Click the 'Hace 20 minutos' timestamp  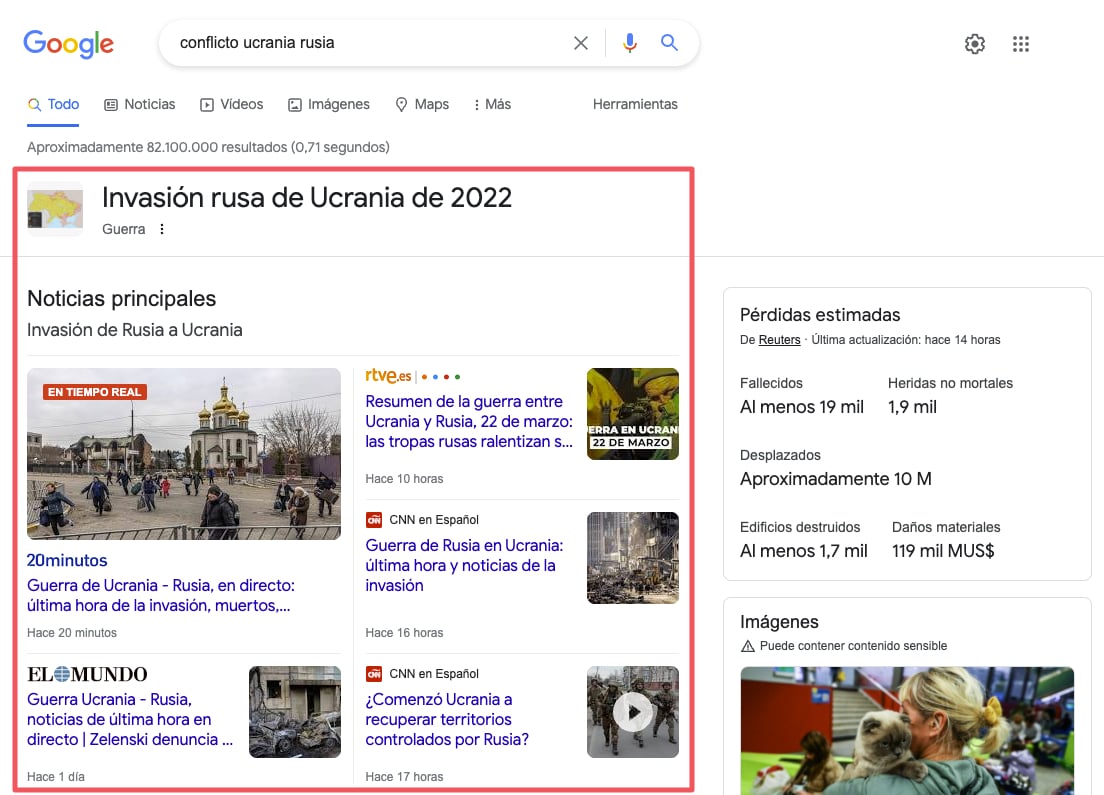tap(72, 632)
